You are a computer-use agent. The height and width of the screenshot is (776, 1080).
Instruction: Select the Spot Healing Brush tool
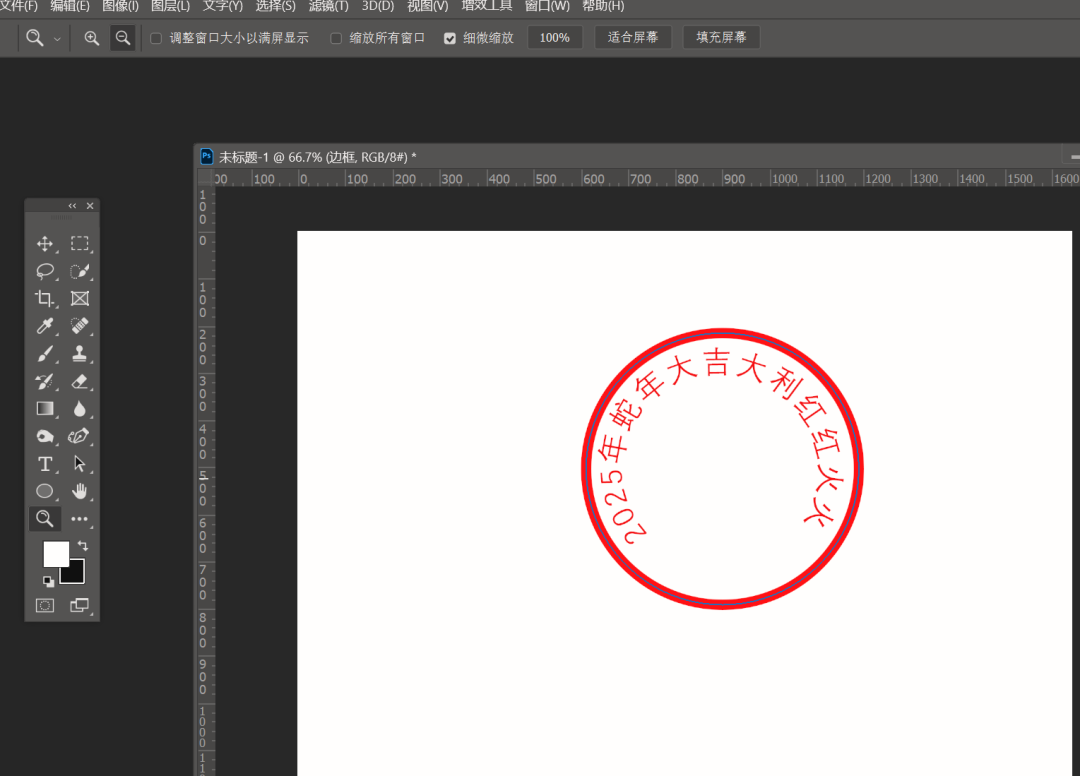pos(80,326)
